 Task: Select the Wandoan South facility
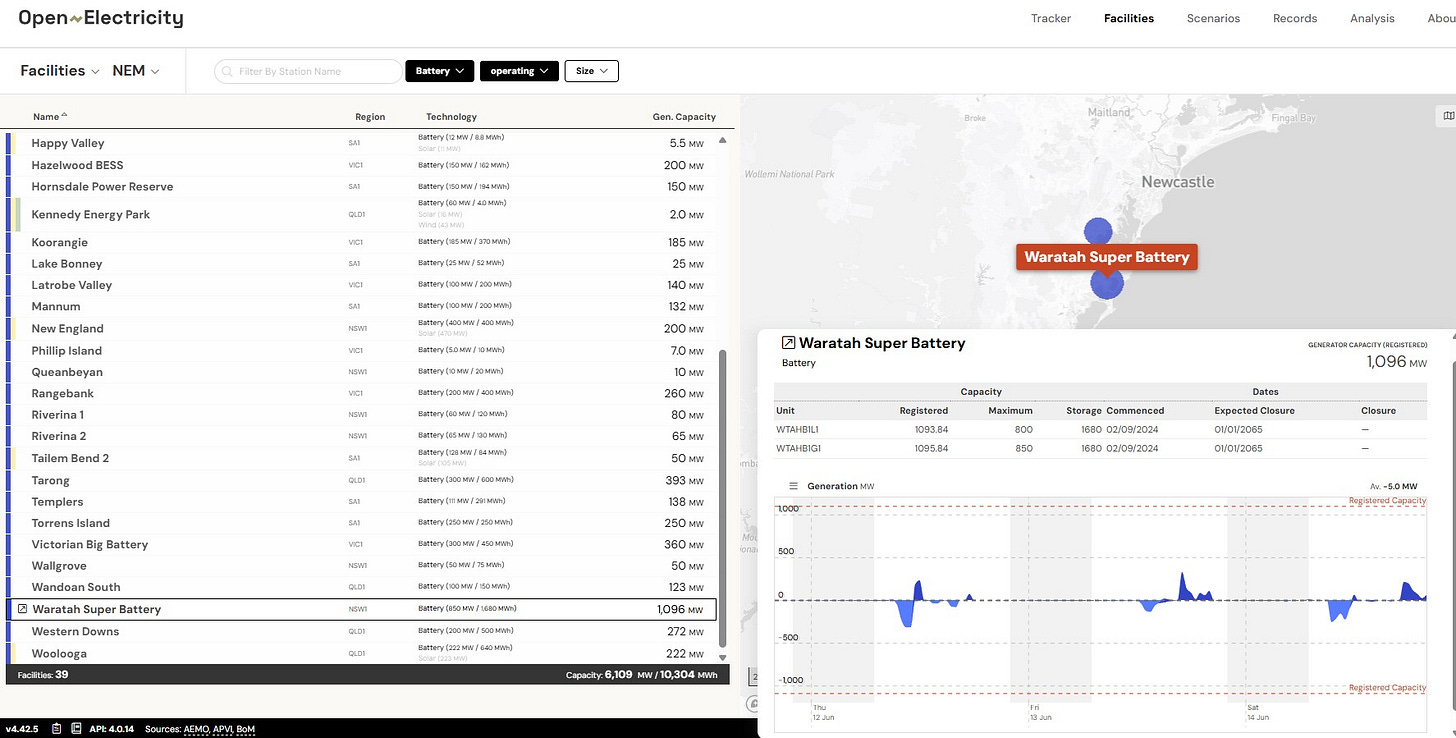click(361, 588)
